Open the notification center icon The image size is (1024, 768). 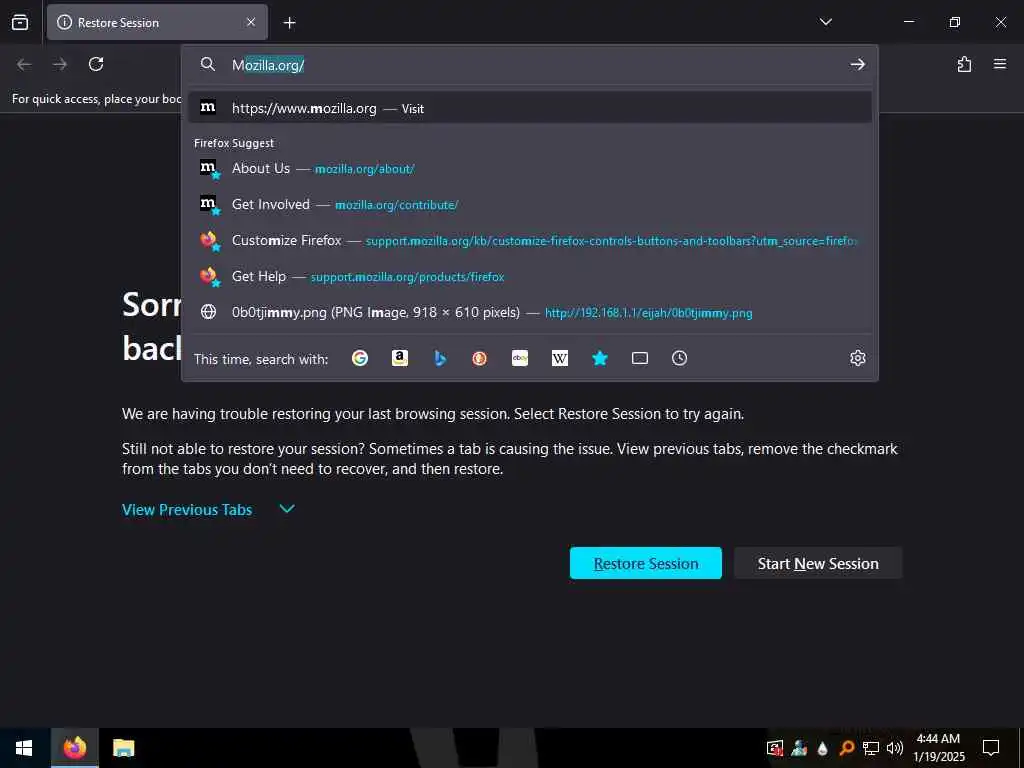(991, 748)
